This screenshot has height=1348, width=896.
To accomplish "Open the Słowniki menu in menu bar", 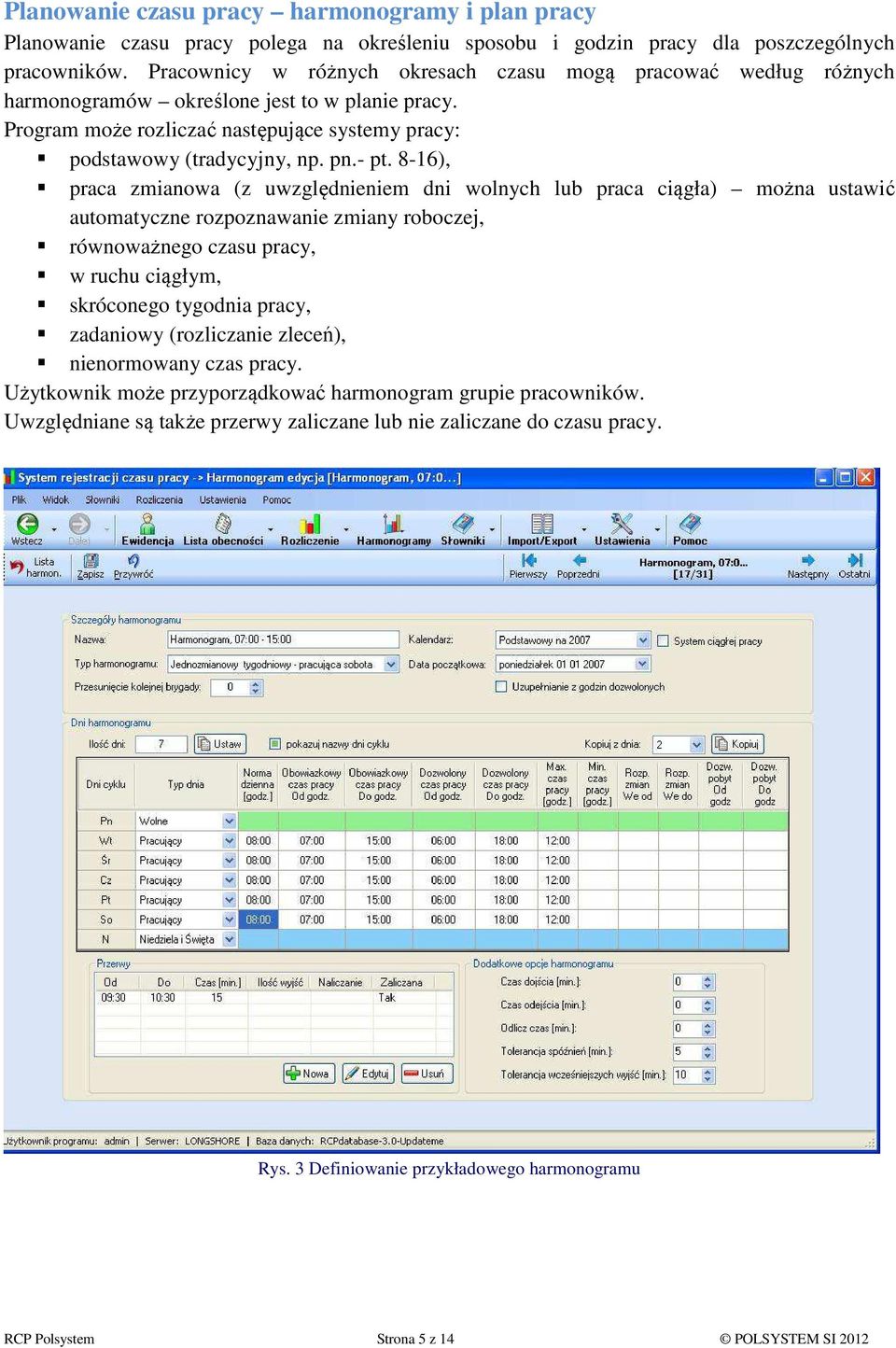I will (103, 500).
